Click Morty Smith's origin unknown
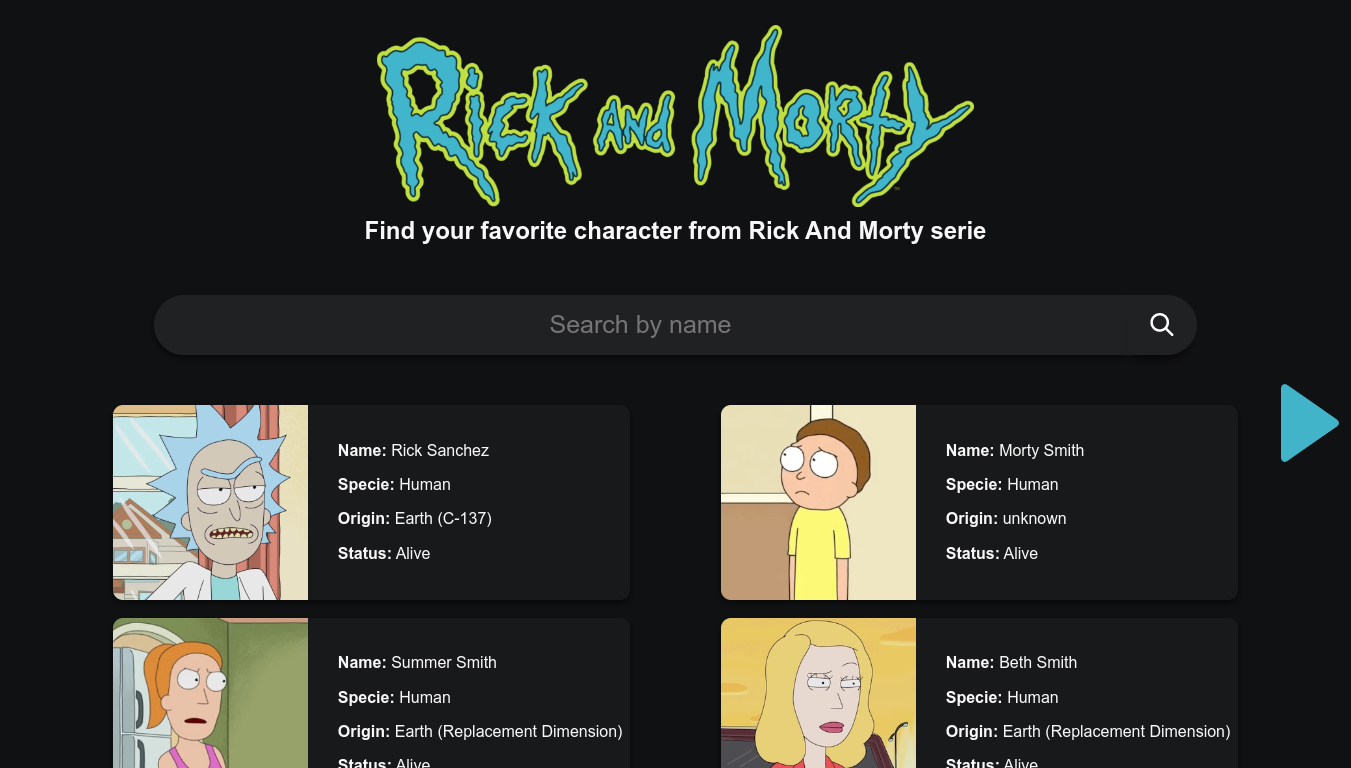The width and height of the screenshot is (1351, 768). [x=1035, y=518]
